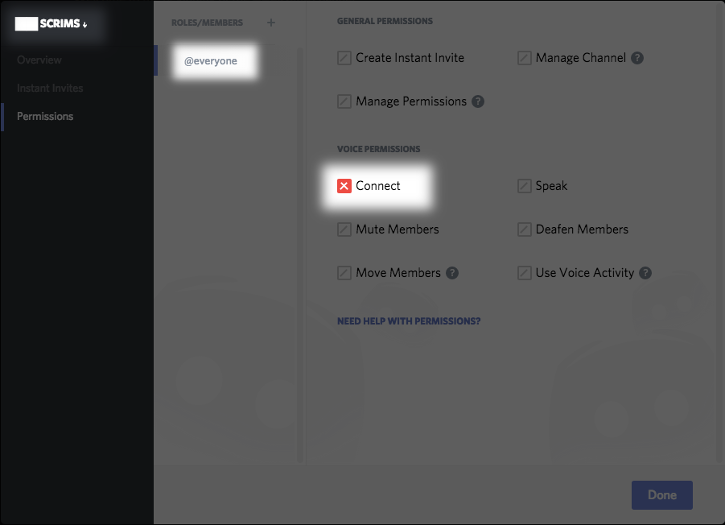Toggle the Use Voice Activity checkbox
The height and width of the screenshot is (525, 725).
click(x=524, y=273)
